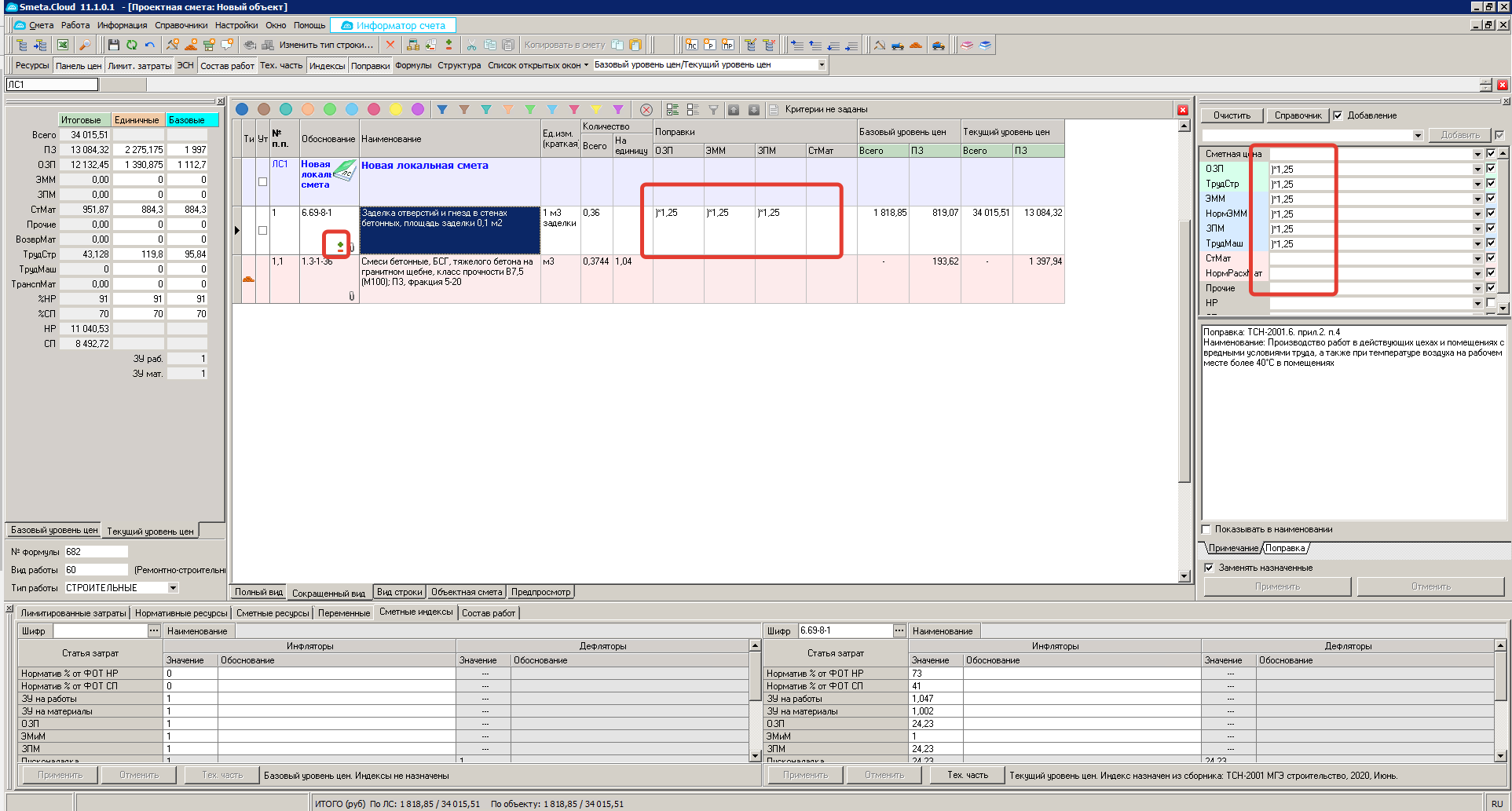
Task: Switch to Текущий уровень цен tab
Action: [150, 532]
